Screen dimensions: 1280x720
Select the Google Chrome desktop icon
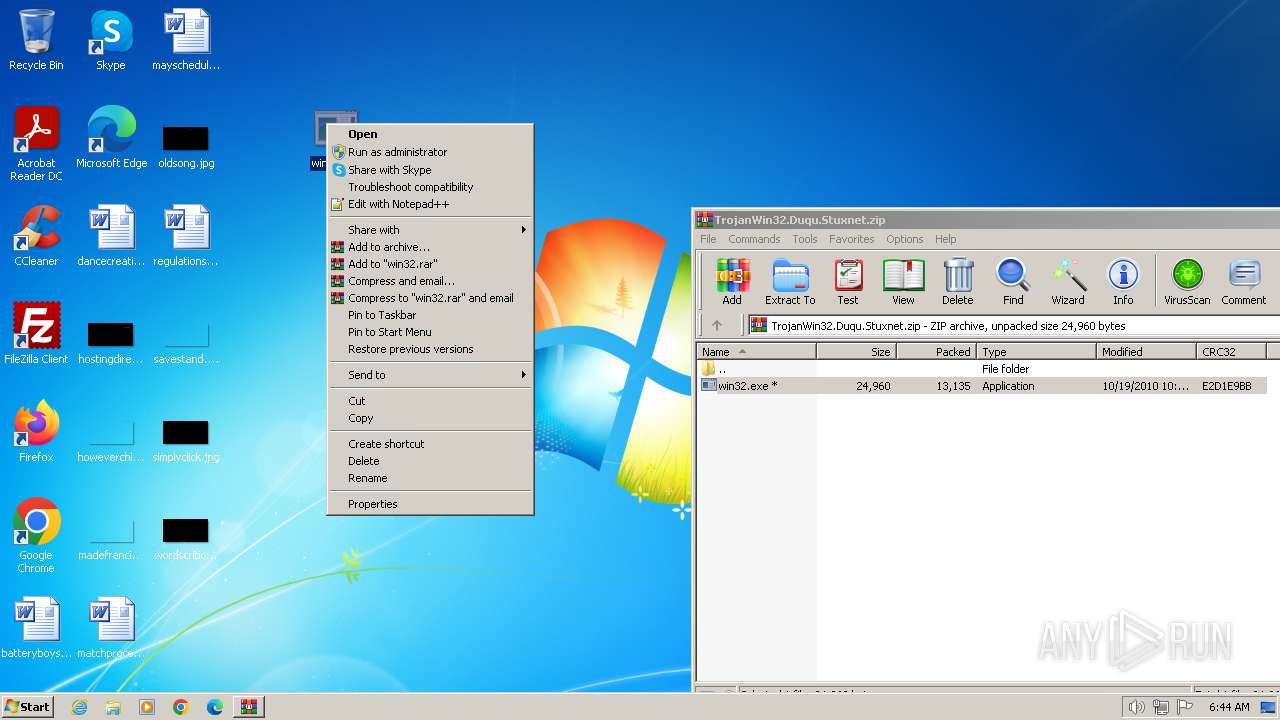36,536
